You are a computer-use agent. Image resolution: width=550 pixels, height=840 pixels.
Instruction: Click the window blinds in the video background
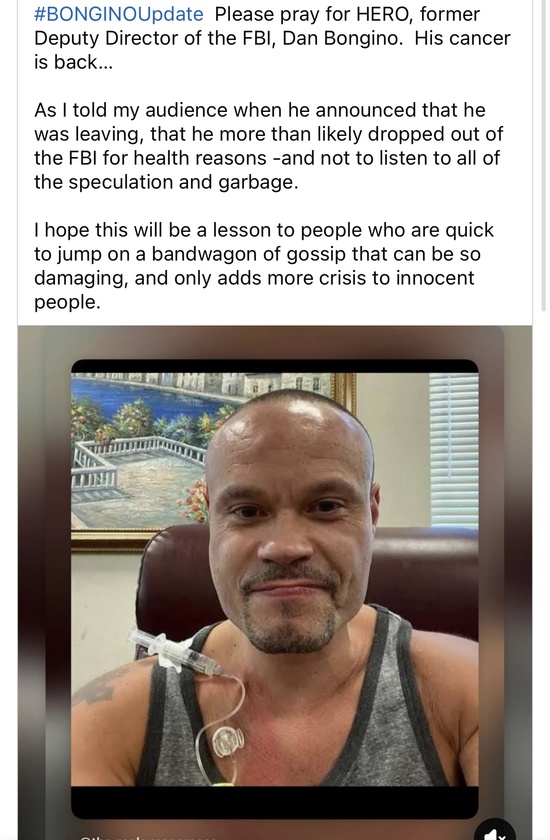454,450
